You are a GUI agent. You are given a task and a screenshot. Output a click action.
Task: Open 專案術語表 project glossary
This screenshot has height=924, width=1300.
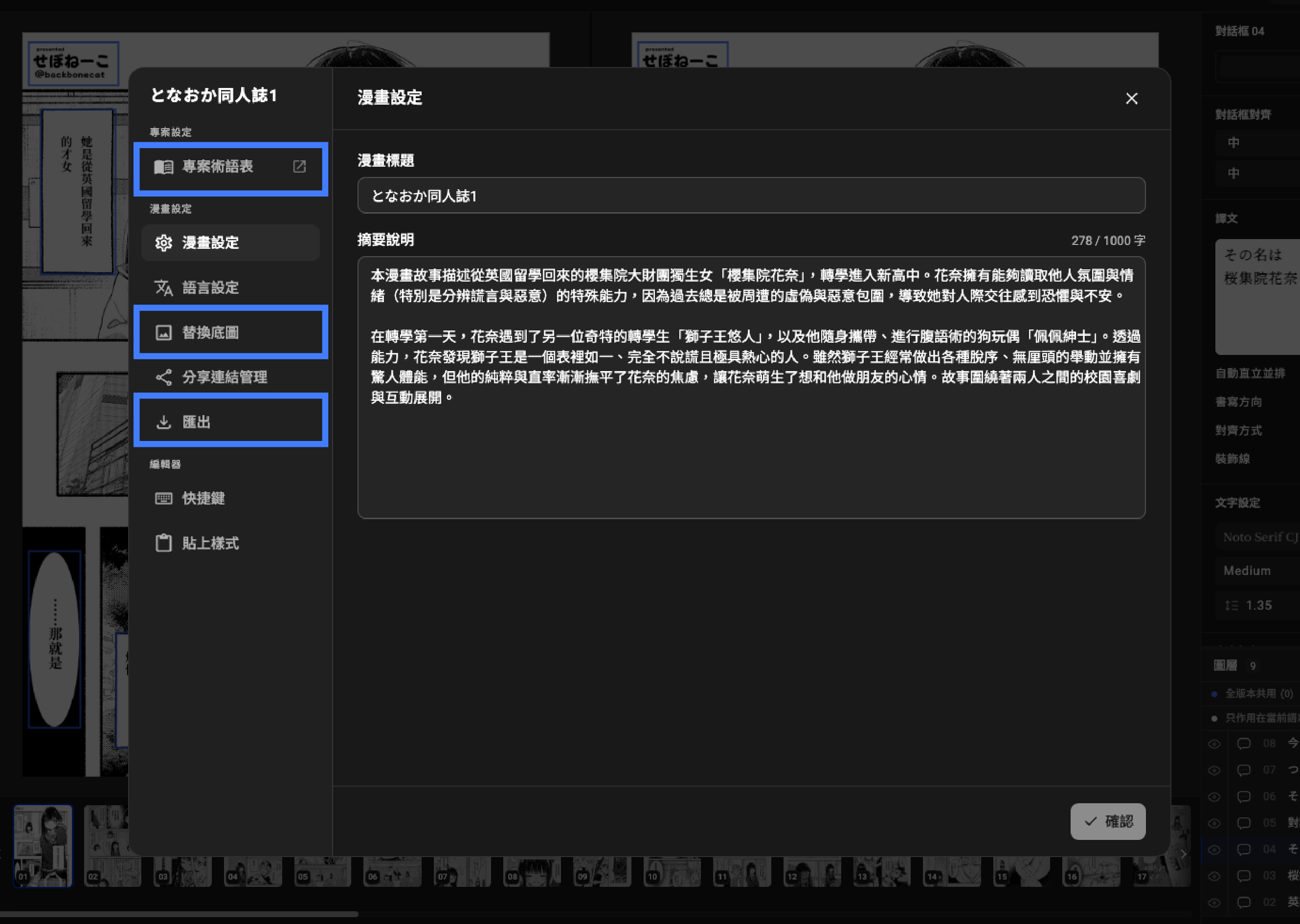tap(230, 167)
